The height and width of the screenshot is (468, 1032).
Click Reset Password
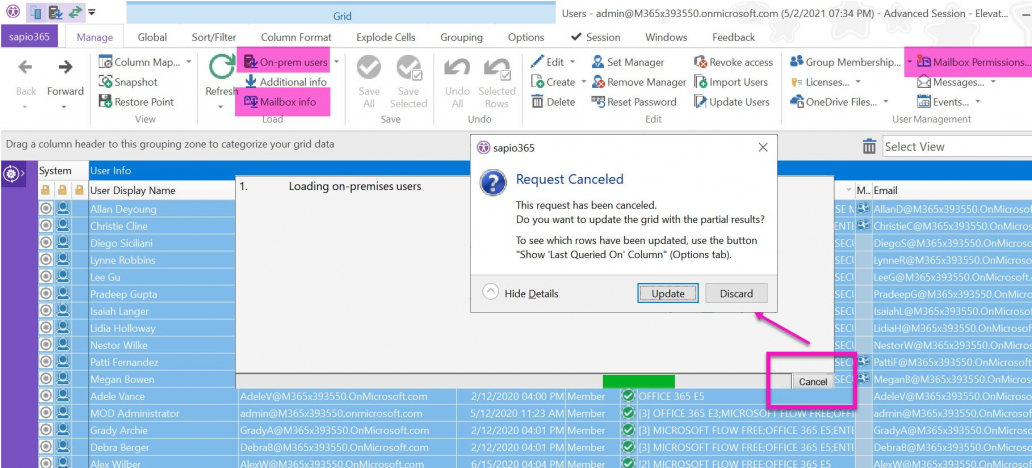point(634,102)
